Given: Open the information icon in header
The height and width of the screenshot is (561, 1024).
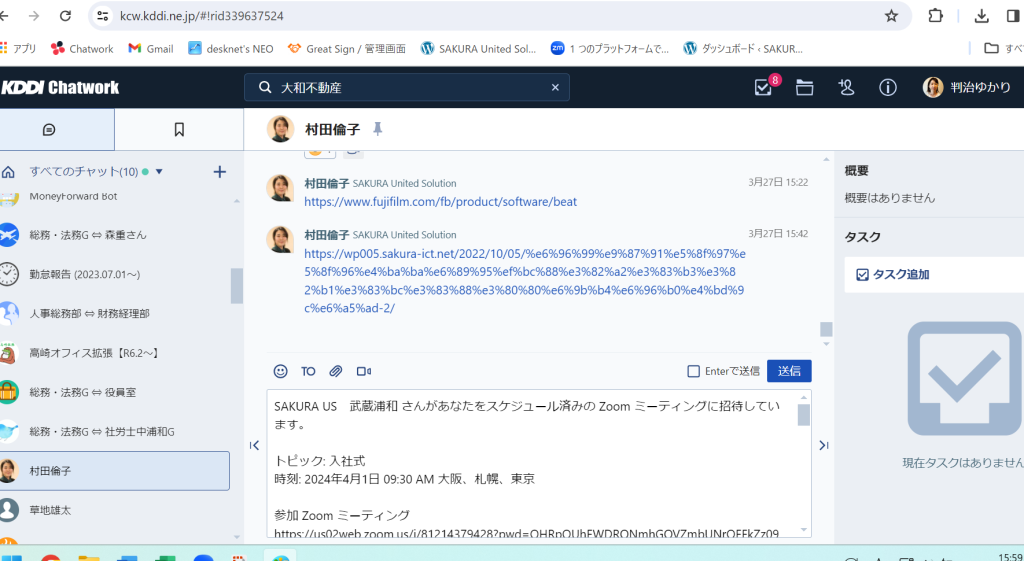Looking at the screenshot, I should pyautogui.click(x=887, y=88).
